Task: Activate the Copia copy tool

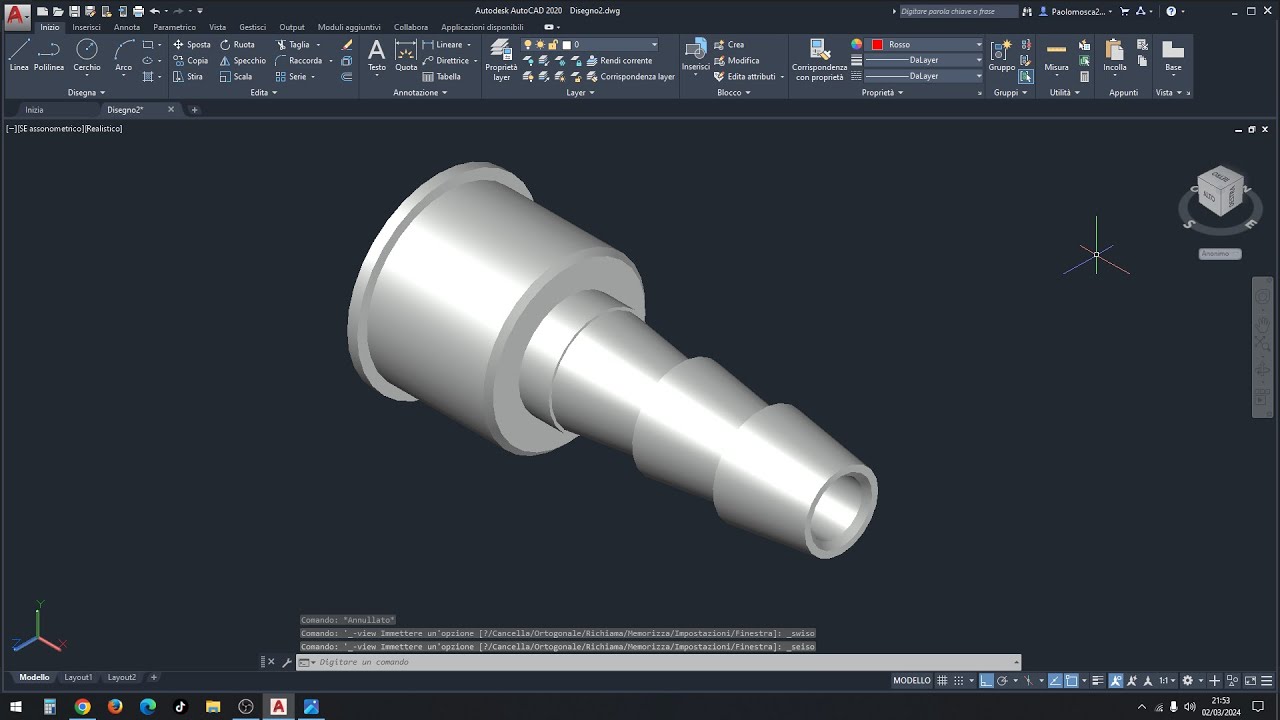Action: (x=191, y=61)
